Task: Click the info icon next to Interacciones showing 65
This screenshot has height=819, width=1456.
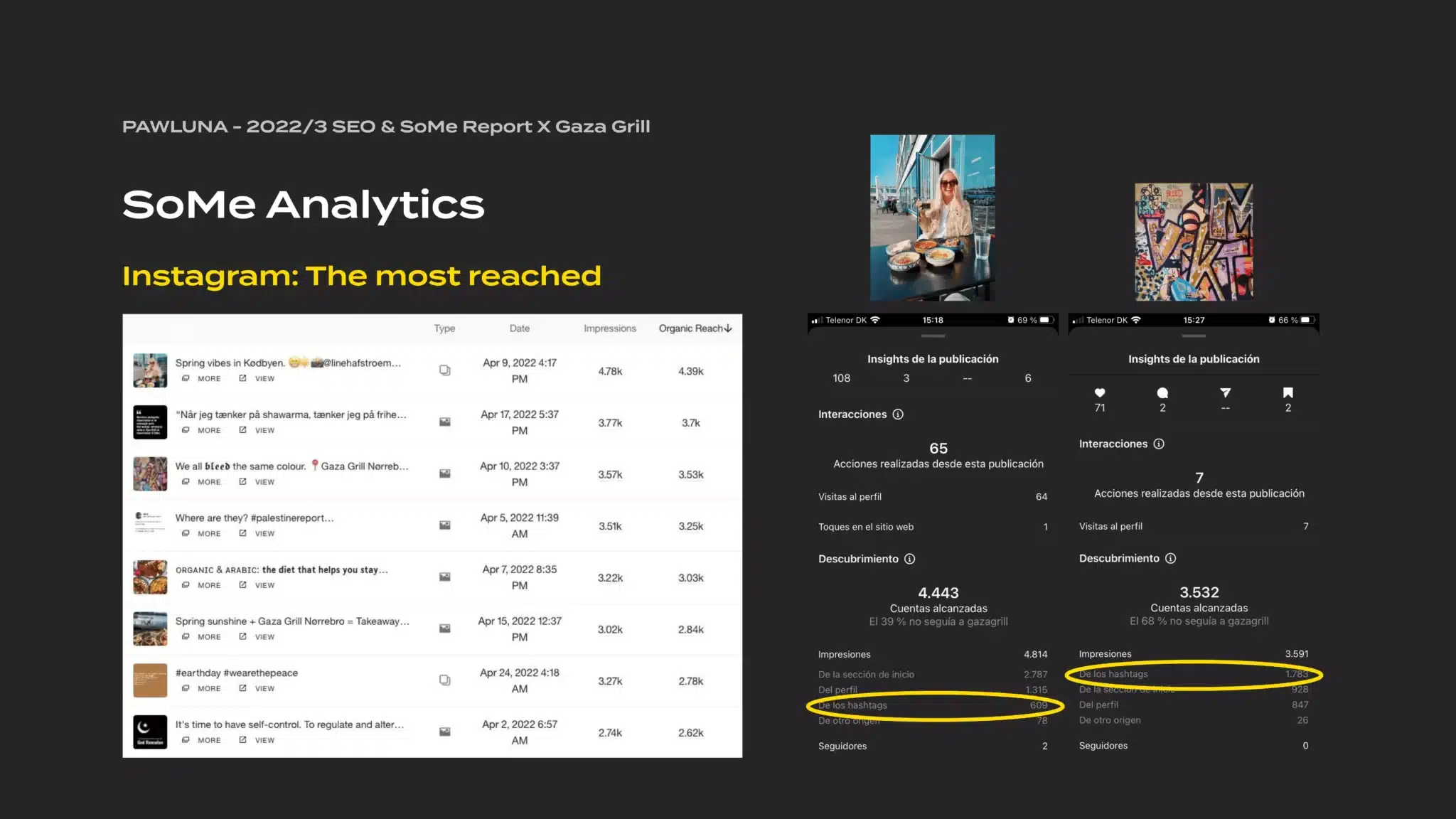Action: click(898, 414)
